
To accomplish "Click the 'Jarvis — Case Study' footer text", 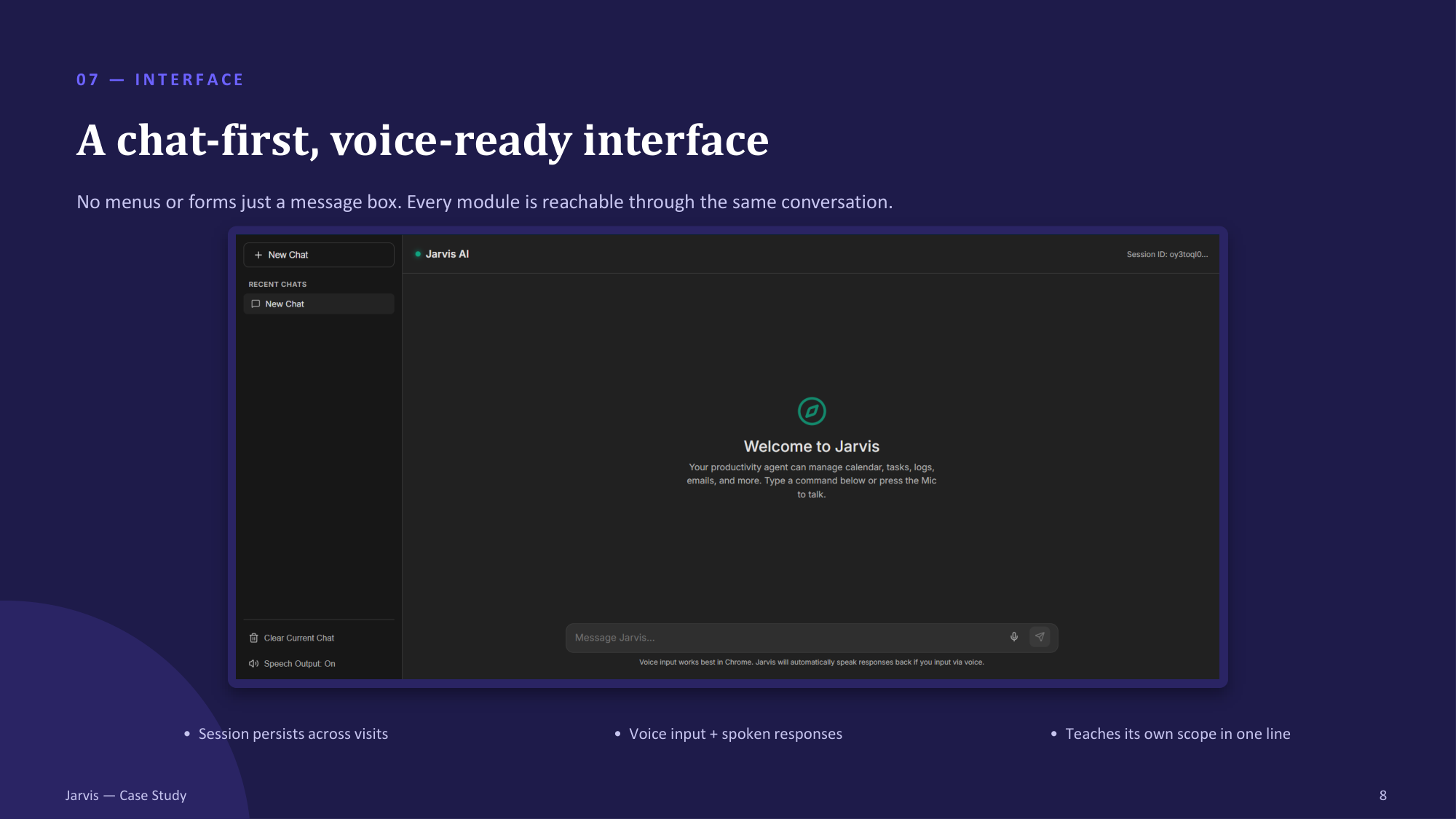I will pyautogui.click(x=126, y=796).
